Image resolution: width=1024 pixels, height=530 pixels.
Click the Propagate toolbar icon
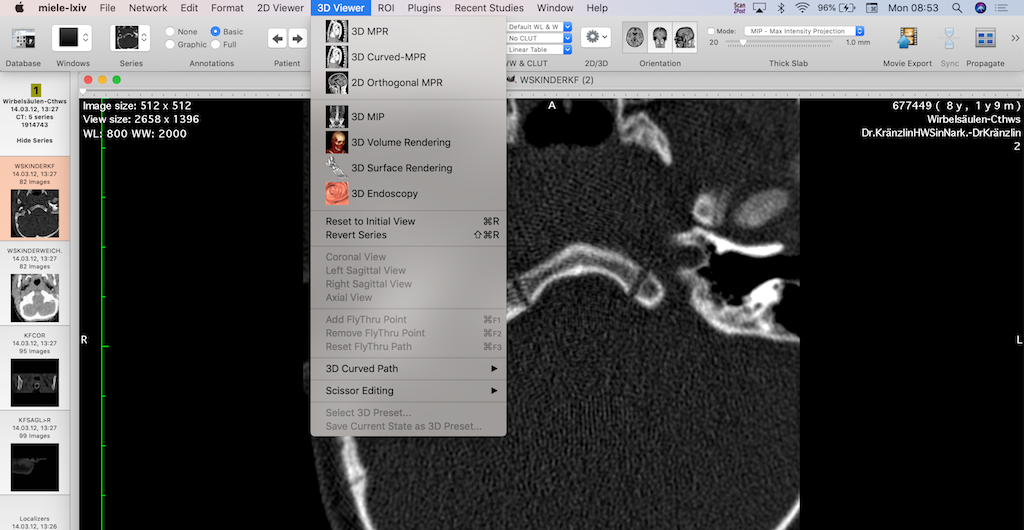(987, 39)
